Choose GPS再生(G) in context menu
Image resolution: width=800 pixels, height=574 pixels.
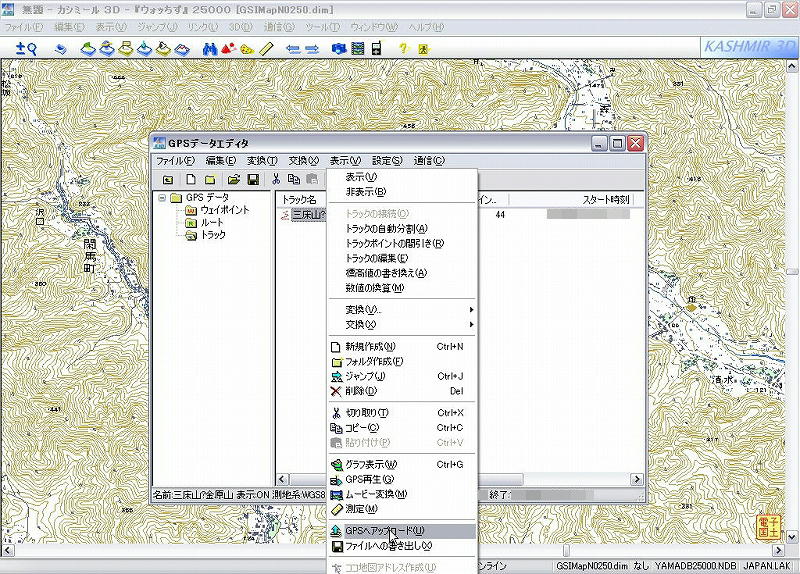click(403, 480)
